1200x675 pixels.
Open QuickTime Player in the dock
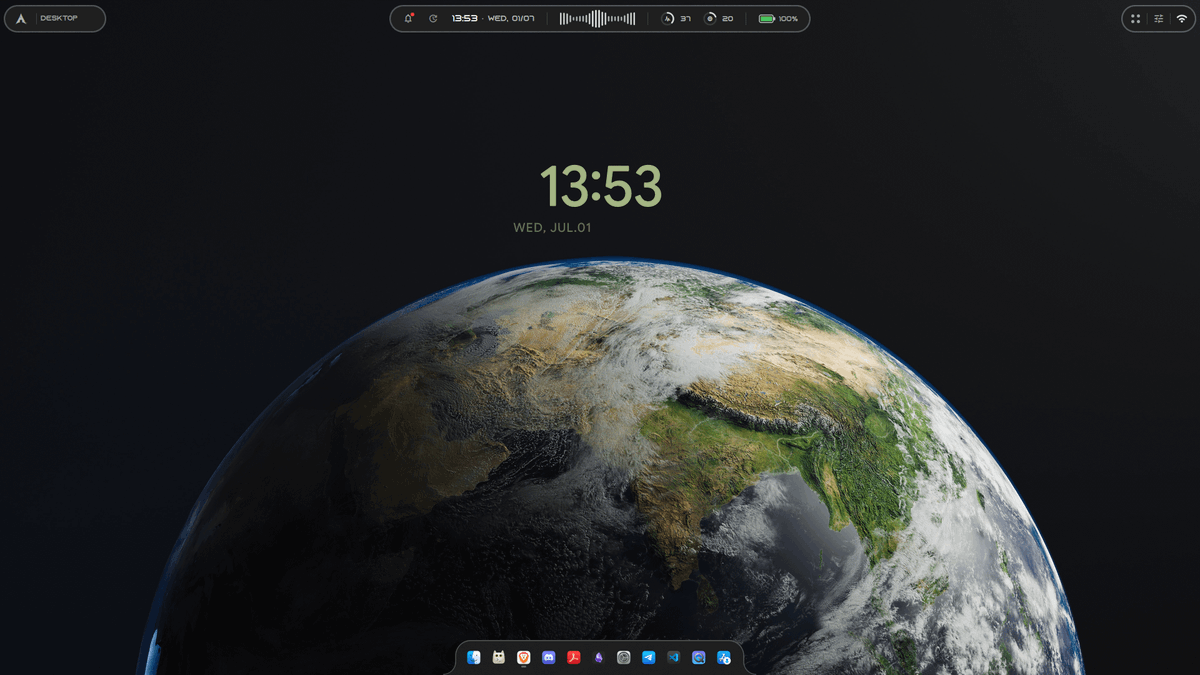(699, 657)
